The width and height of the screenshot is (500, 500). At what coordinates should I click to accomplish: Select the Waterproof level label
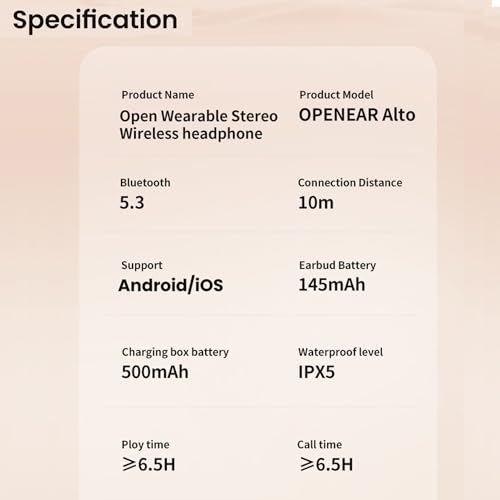(340, 352)
